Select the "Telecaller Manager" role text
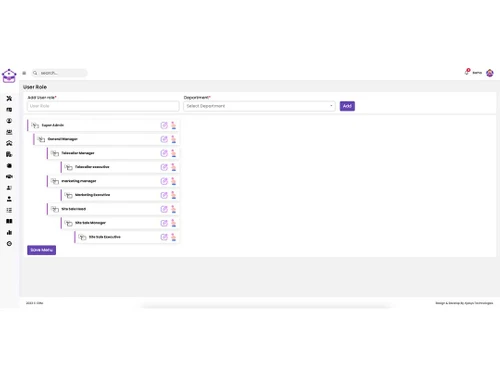 tap(78, 153)
